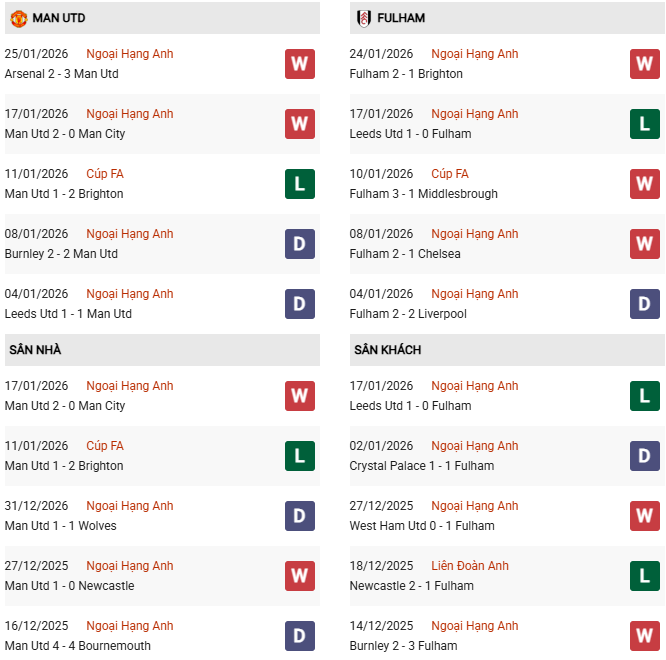Click the W badge for West Ham 0 - 1 Fulham
Screen dimensions: 666x660
645,516
